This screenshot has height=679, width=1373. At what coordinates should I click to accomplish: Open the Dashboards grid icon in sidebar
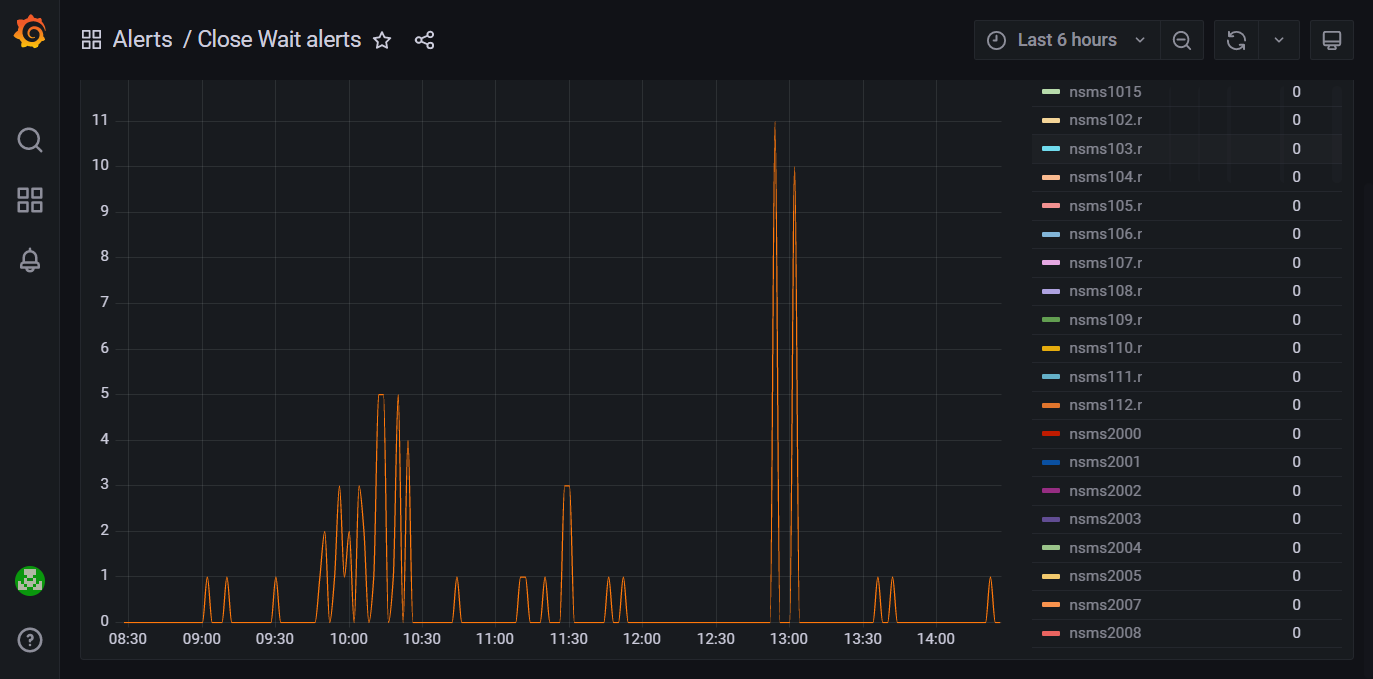click(x=30, y=200)
